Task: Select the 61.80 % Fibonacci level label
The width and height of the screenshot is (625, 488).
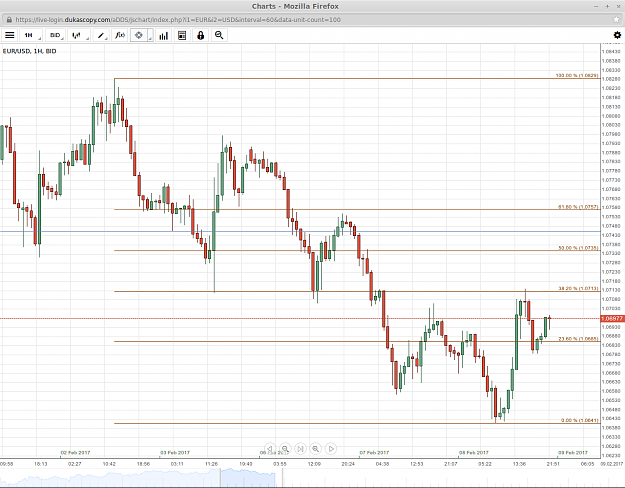Action: 578,207
